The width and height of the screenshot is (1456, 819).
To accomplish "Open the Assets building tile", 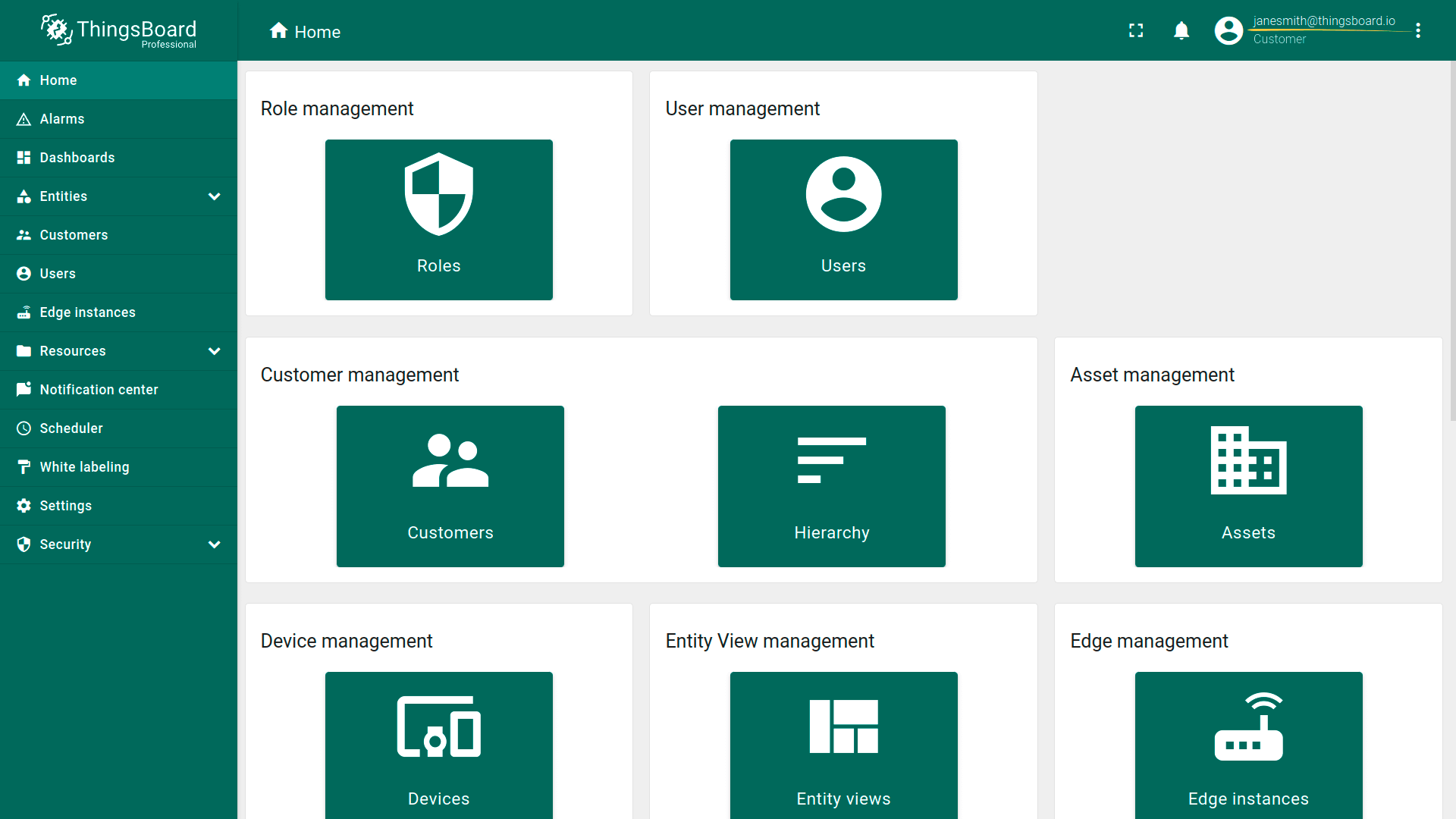I will pyautogui.click(x=1248, y=486).
